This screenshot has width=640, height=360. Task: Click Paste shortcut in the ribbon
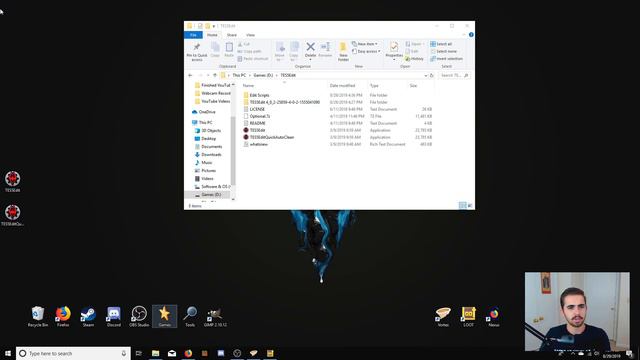pyautogui.click(x=253, y=59)
